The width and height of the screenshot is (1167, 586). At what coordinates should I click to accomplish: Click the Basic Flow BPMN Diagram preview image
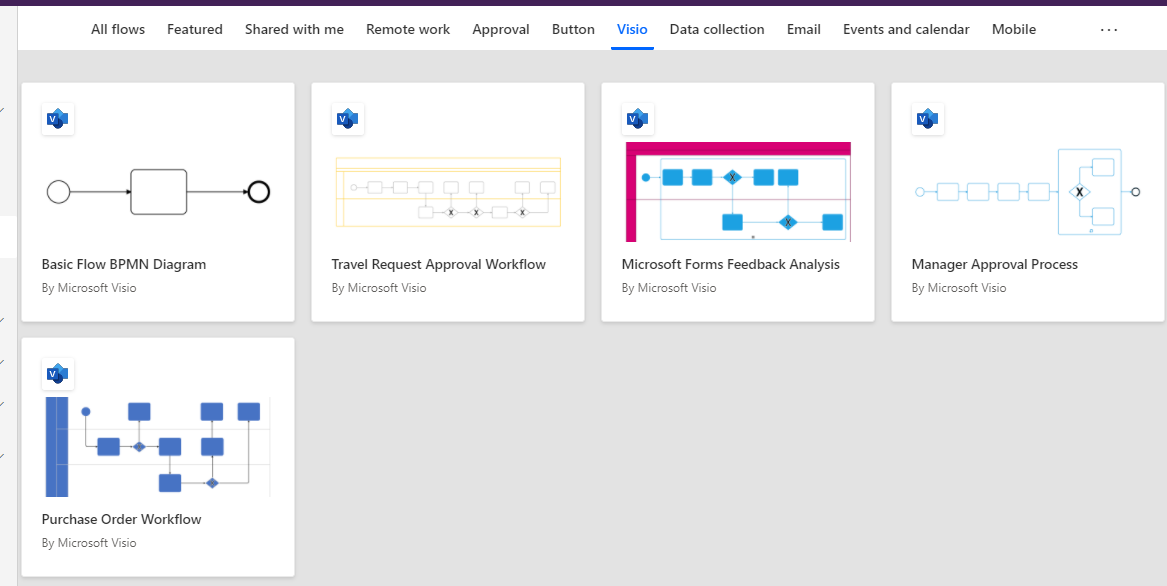pyautogui.click(x=157, y=190)
